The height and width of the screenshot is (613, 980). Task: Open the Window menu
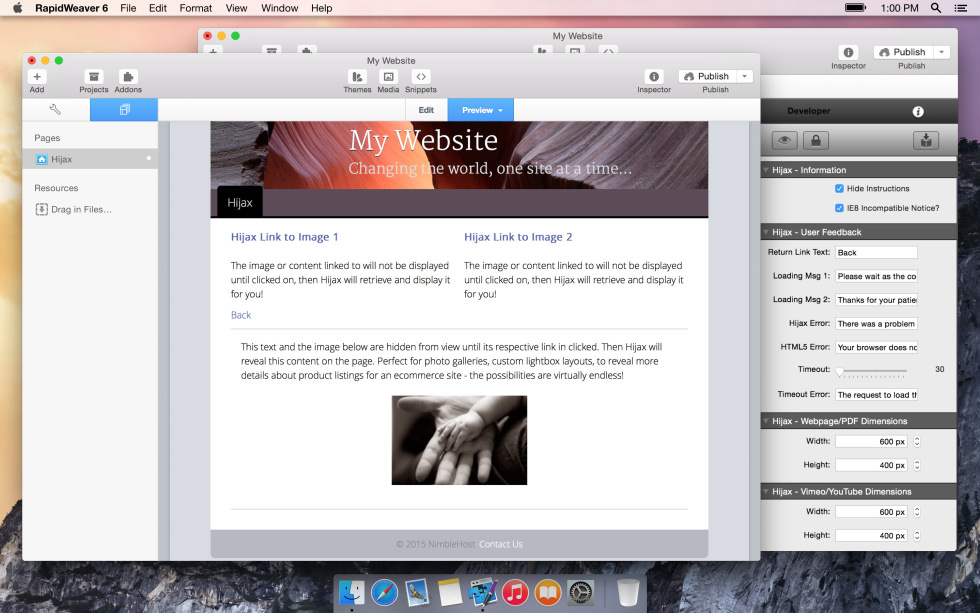click(x=279, y=8)
